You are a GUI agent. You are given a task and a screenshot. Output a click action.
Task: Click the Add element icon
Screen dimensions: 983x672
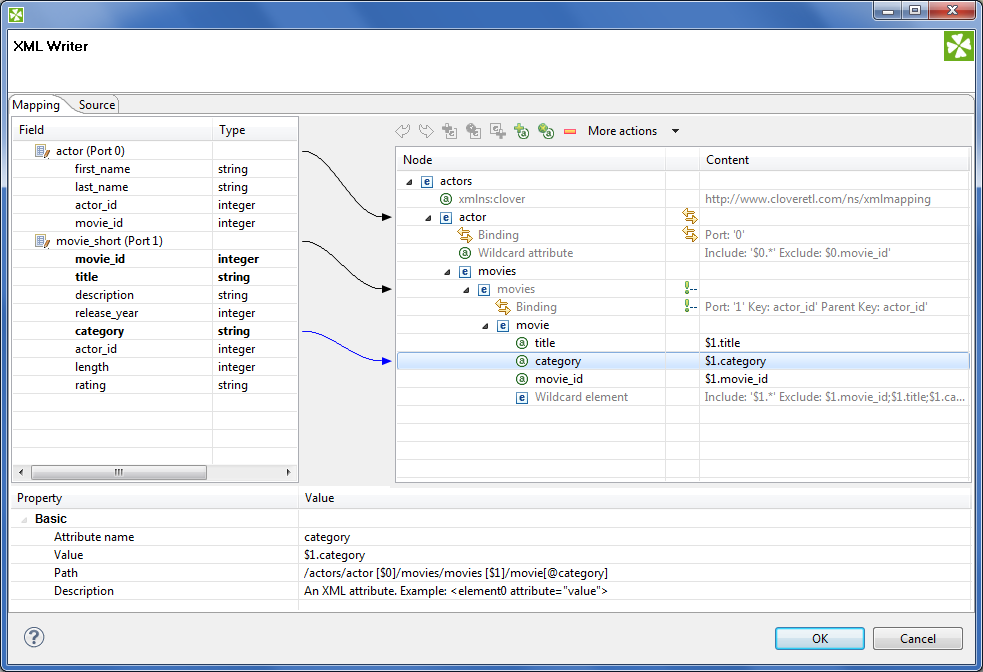coord(449,131)
